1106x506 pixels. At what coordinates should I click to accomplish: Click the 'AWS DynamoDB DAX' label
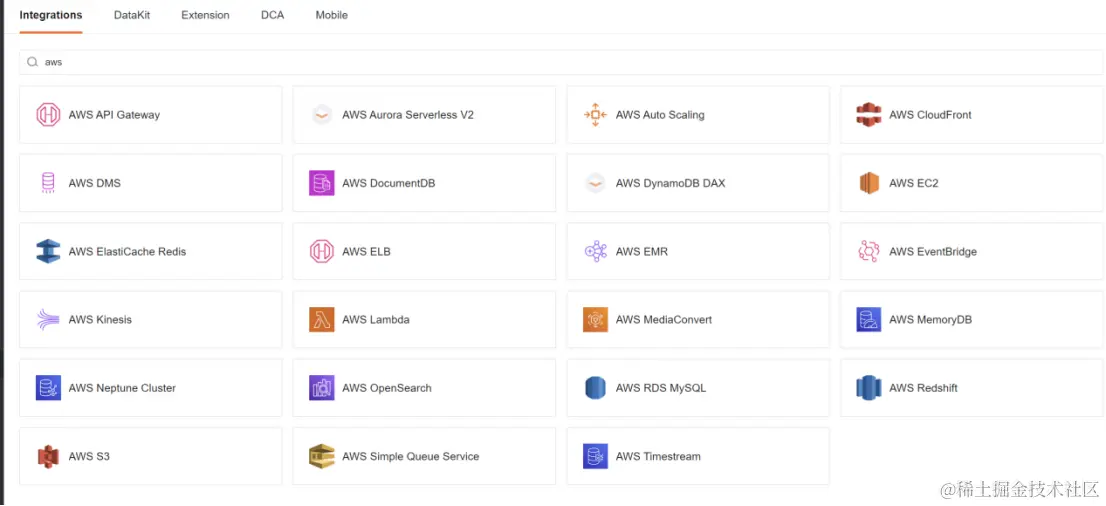(670, 183)
